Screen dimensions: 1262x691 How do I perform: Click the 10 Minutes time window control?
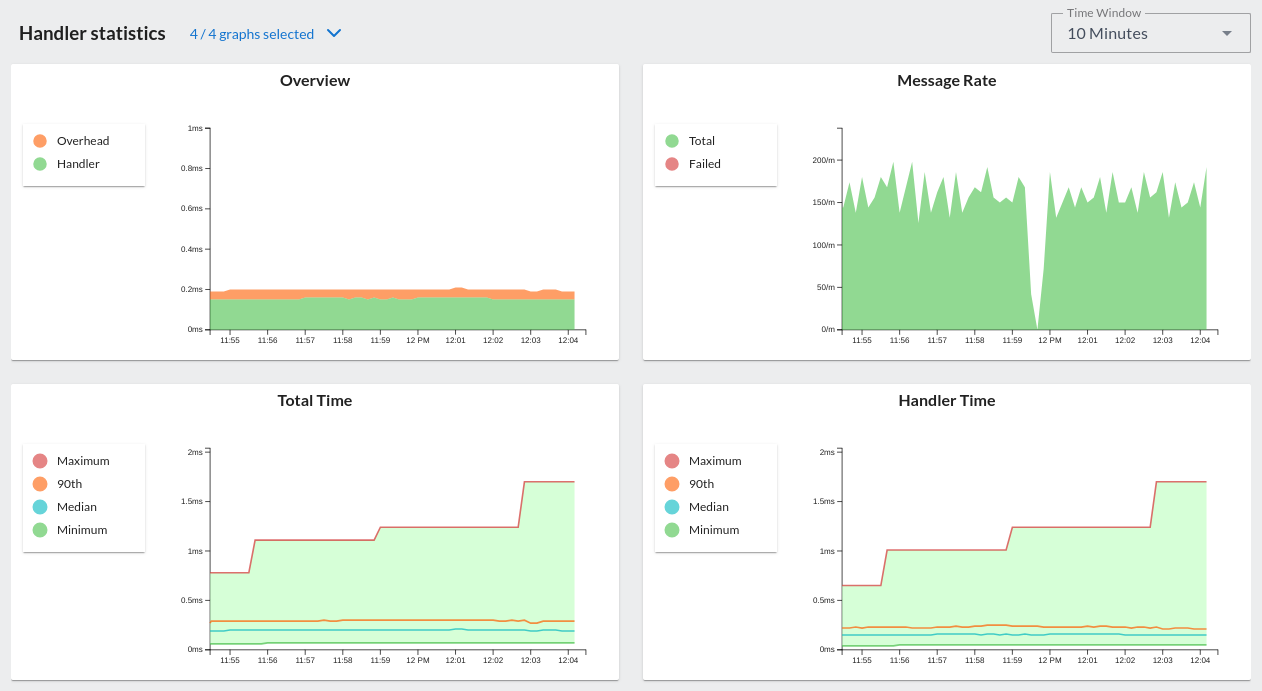tap(1150, 33)
